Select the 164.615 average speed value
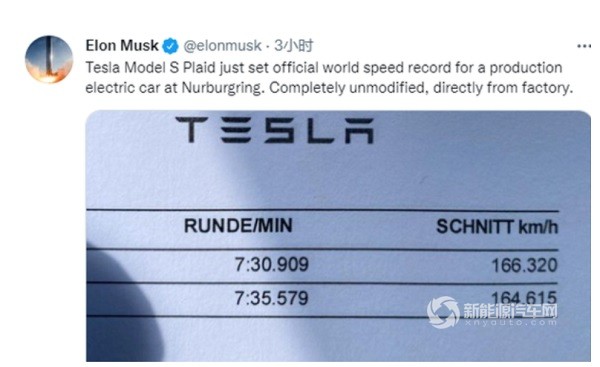600x367 pixels. click(524, 297)
